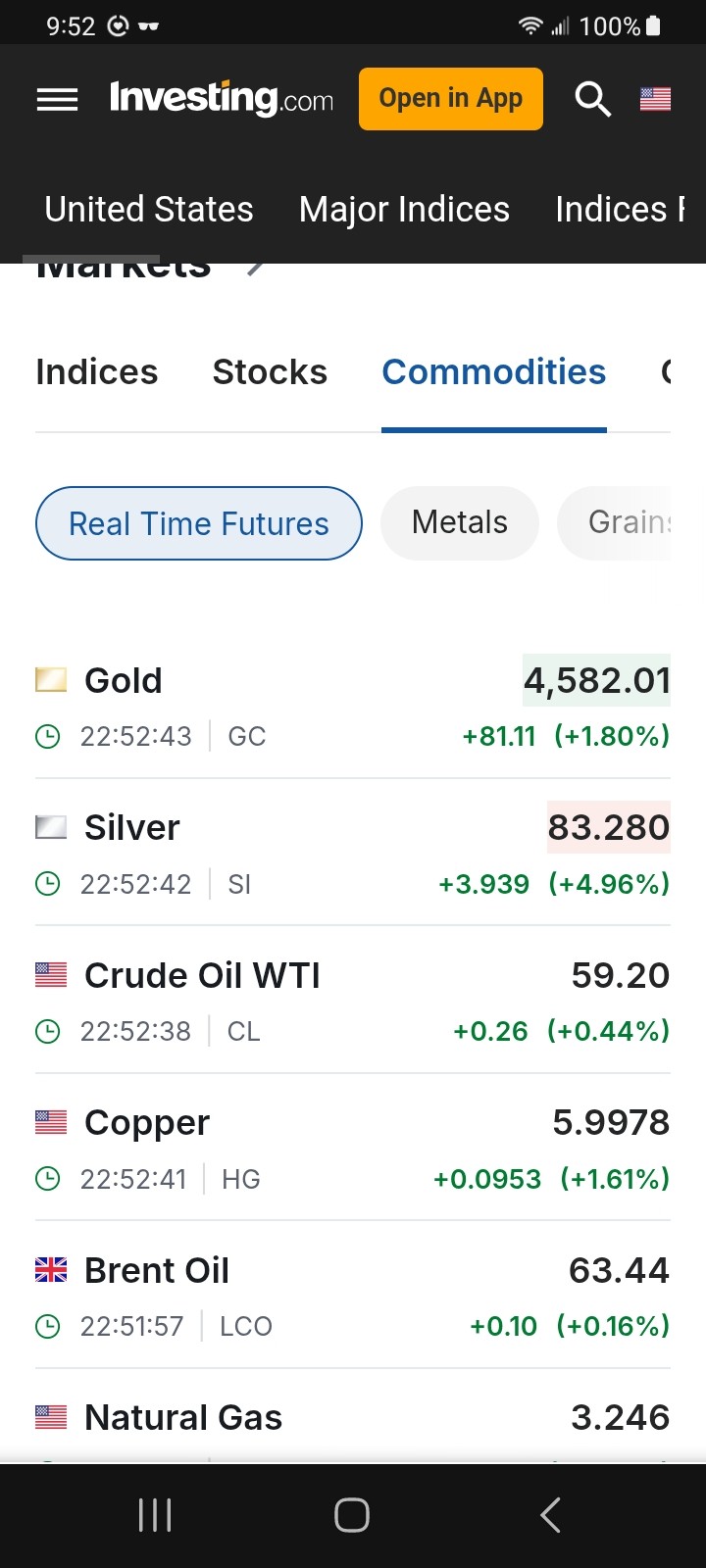Screen dimensions: 706x1568
Task: Switch to the Stocks tab
Action: pyautogui.click(x=270, y=372)
